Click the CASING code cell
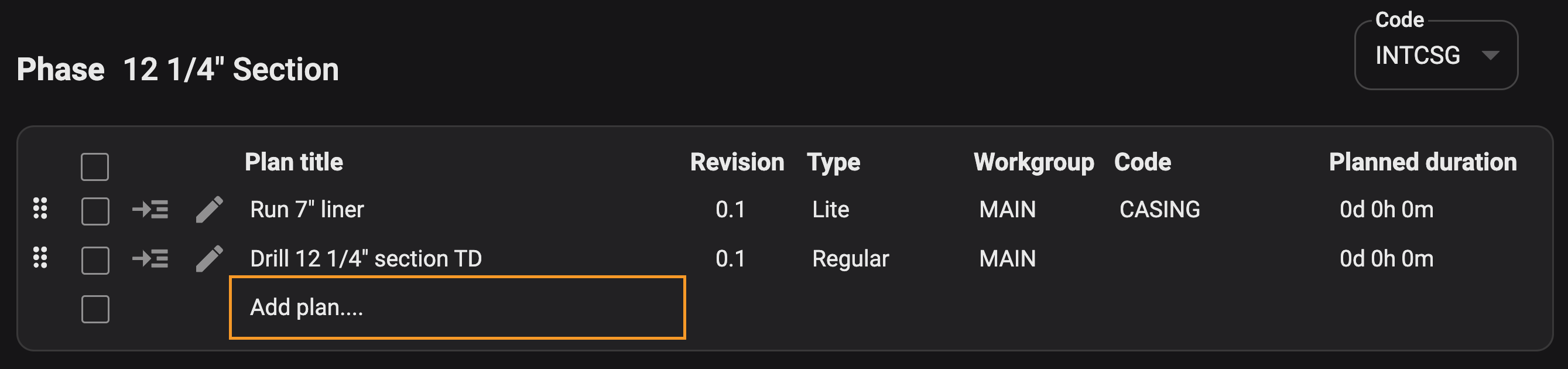1568x369 pixels. 1159,210
